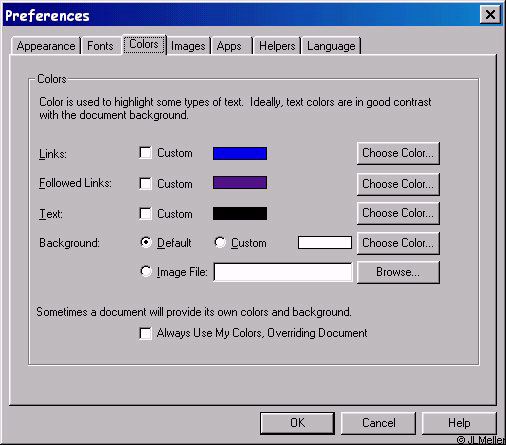Confirm preferences with OK button

tap(297, 423)
